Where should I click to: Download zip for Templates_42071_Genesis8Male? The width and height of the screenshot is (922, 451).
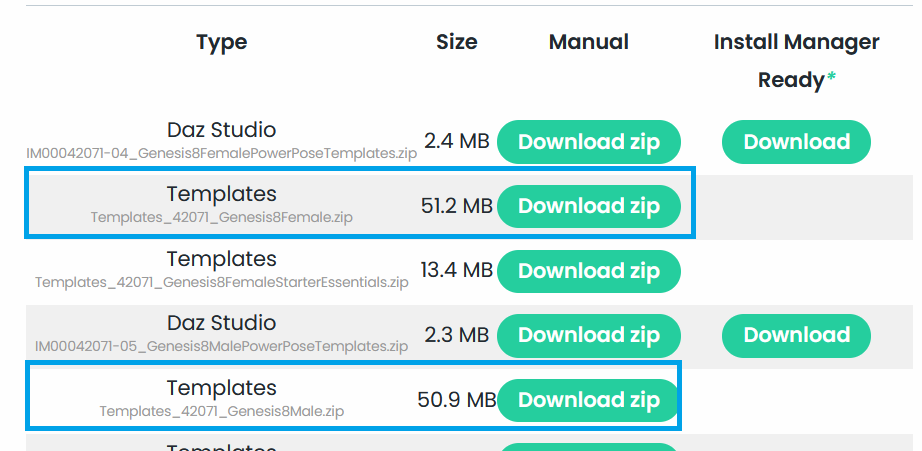(588, 400)
